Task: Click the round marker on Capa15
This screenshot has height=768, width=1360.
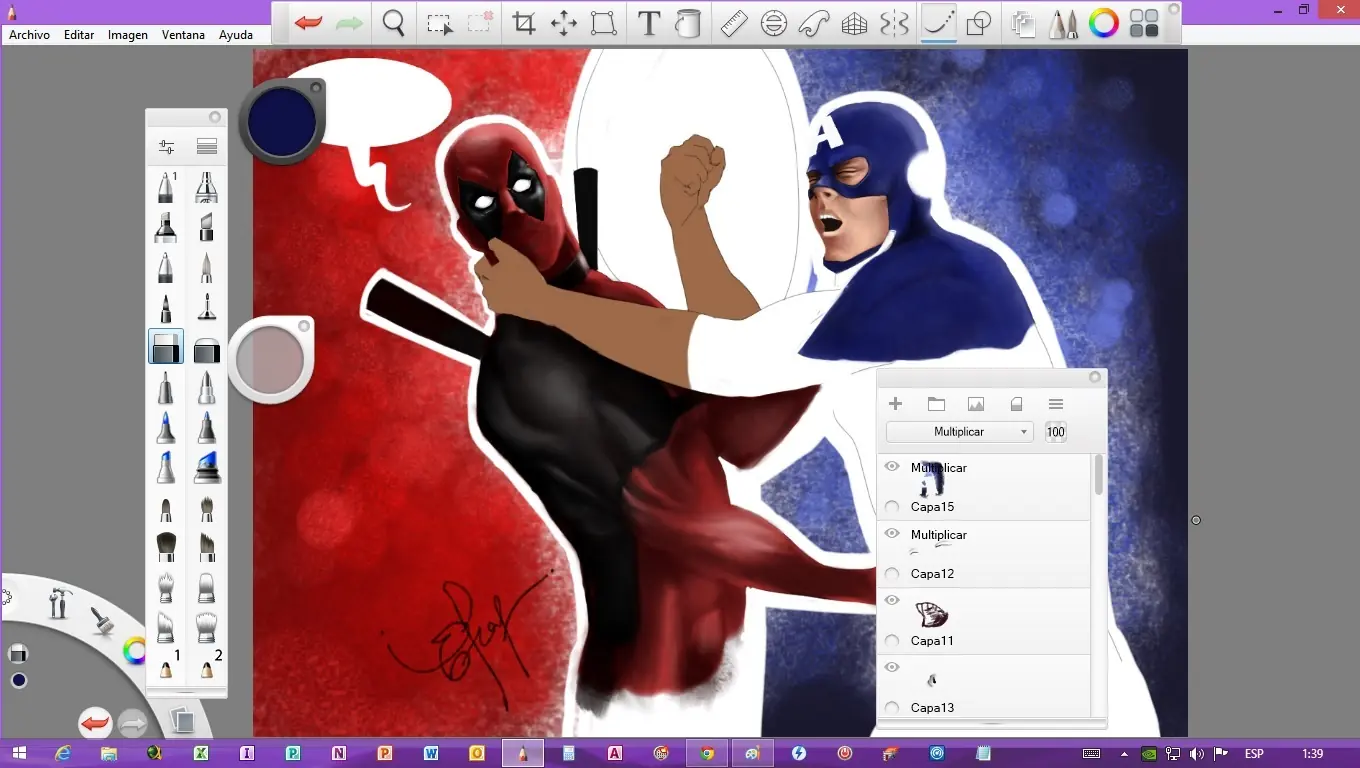Action: tap(892, 507)
